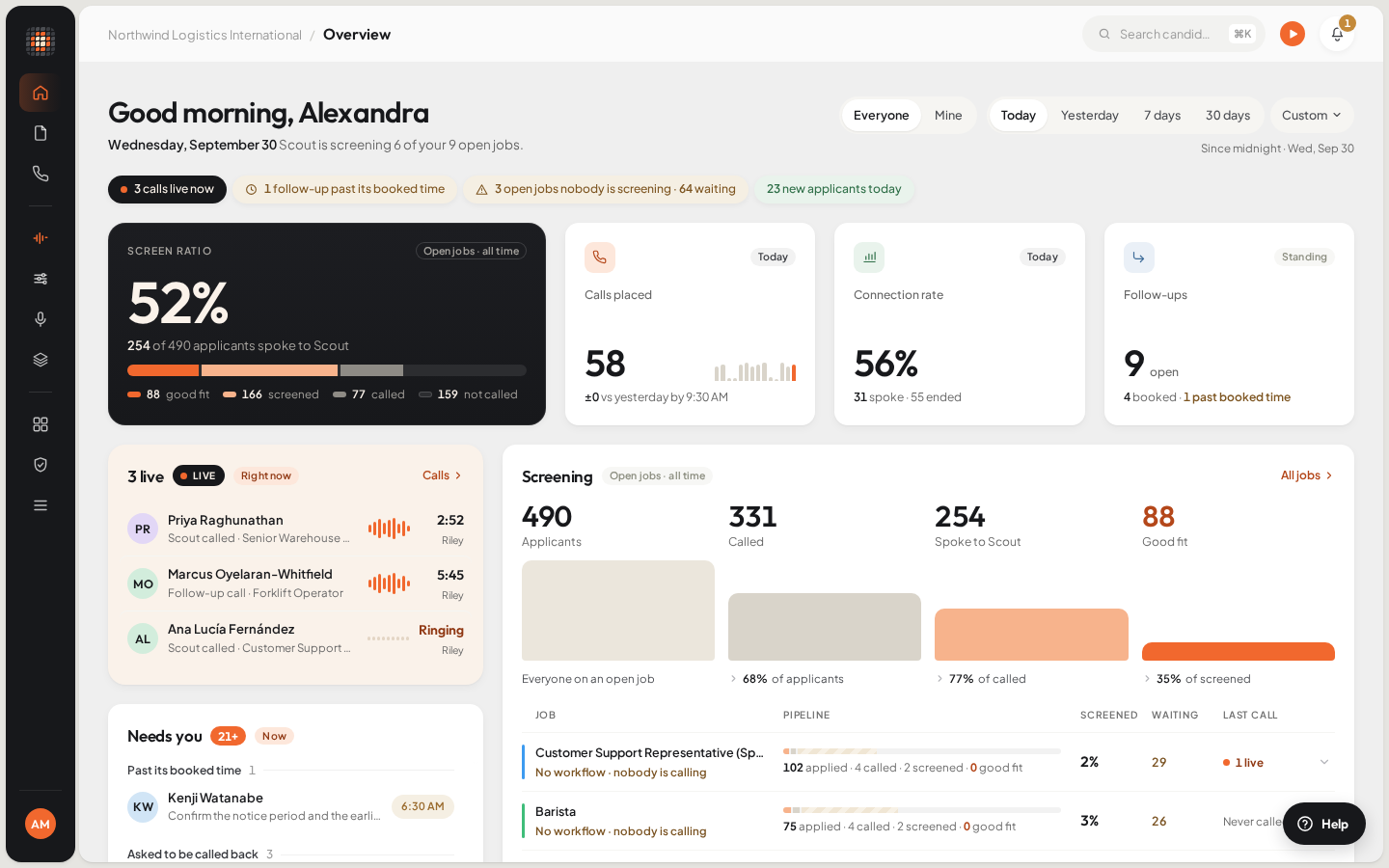Click the three-lines menu icon in sidebar

pyautogui.click(x=41, y=505)
